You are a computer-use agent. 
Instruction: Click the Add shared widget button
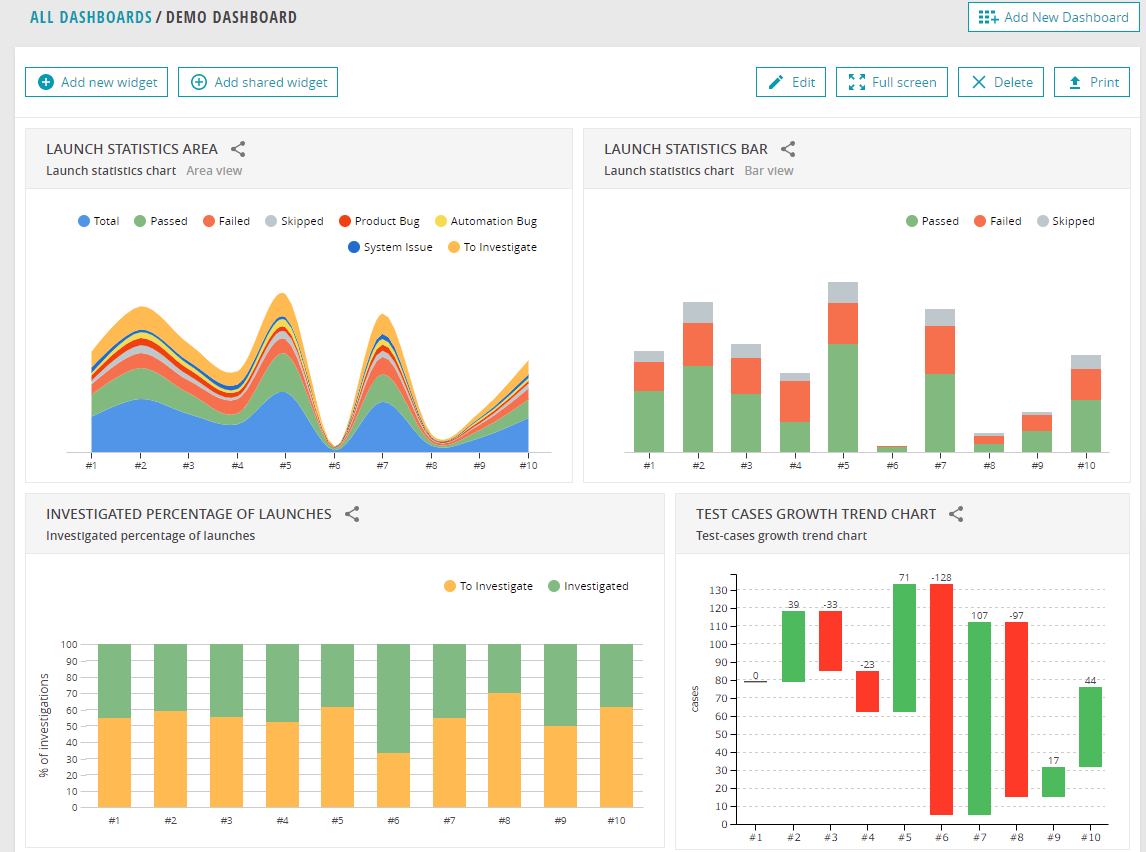point(258,83)
